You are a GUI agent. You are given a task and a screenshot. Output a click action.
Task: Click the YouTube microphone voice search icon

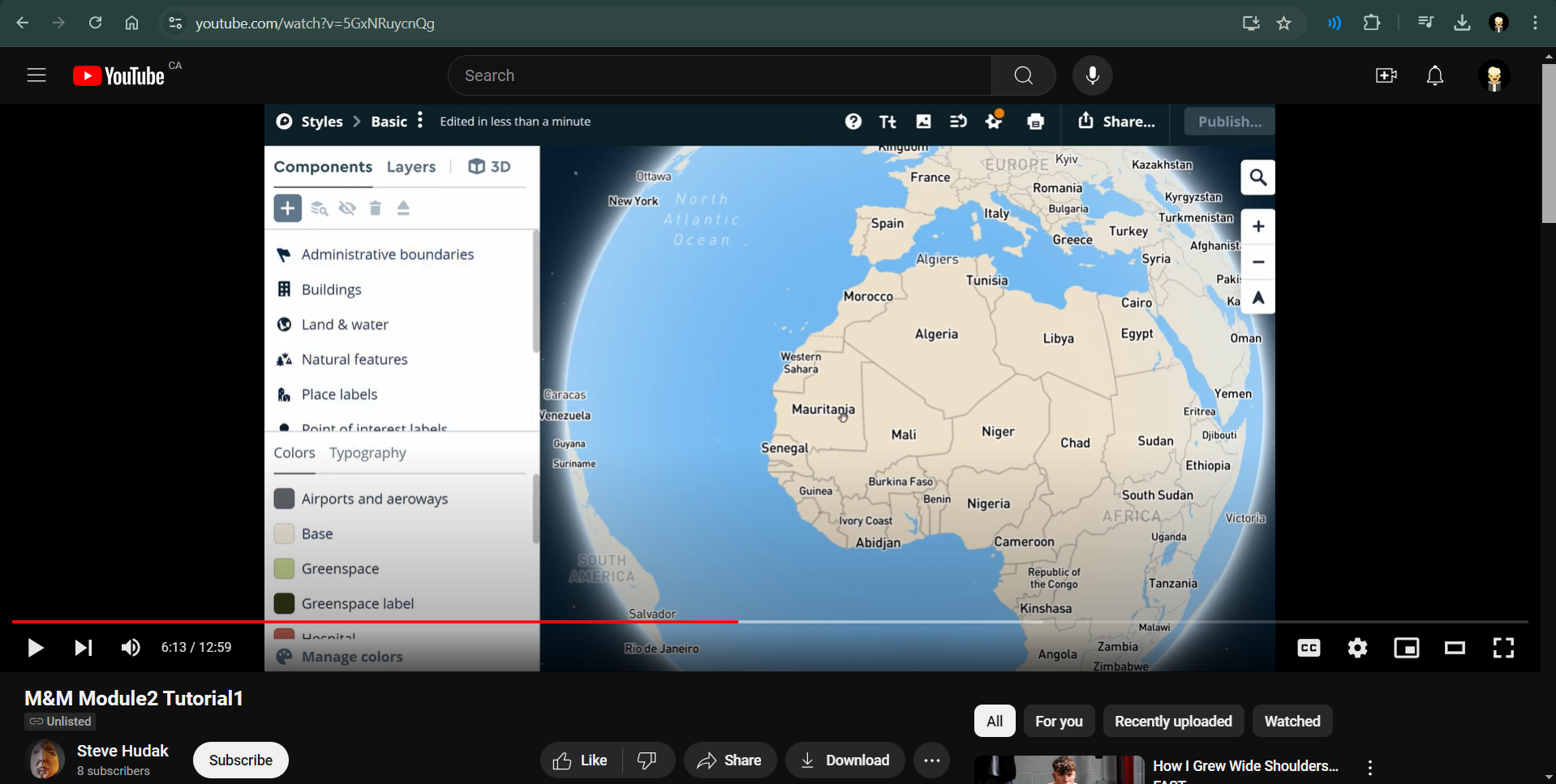(x=1092, y=75)
